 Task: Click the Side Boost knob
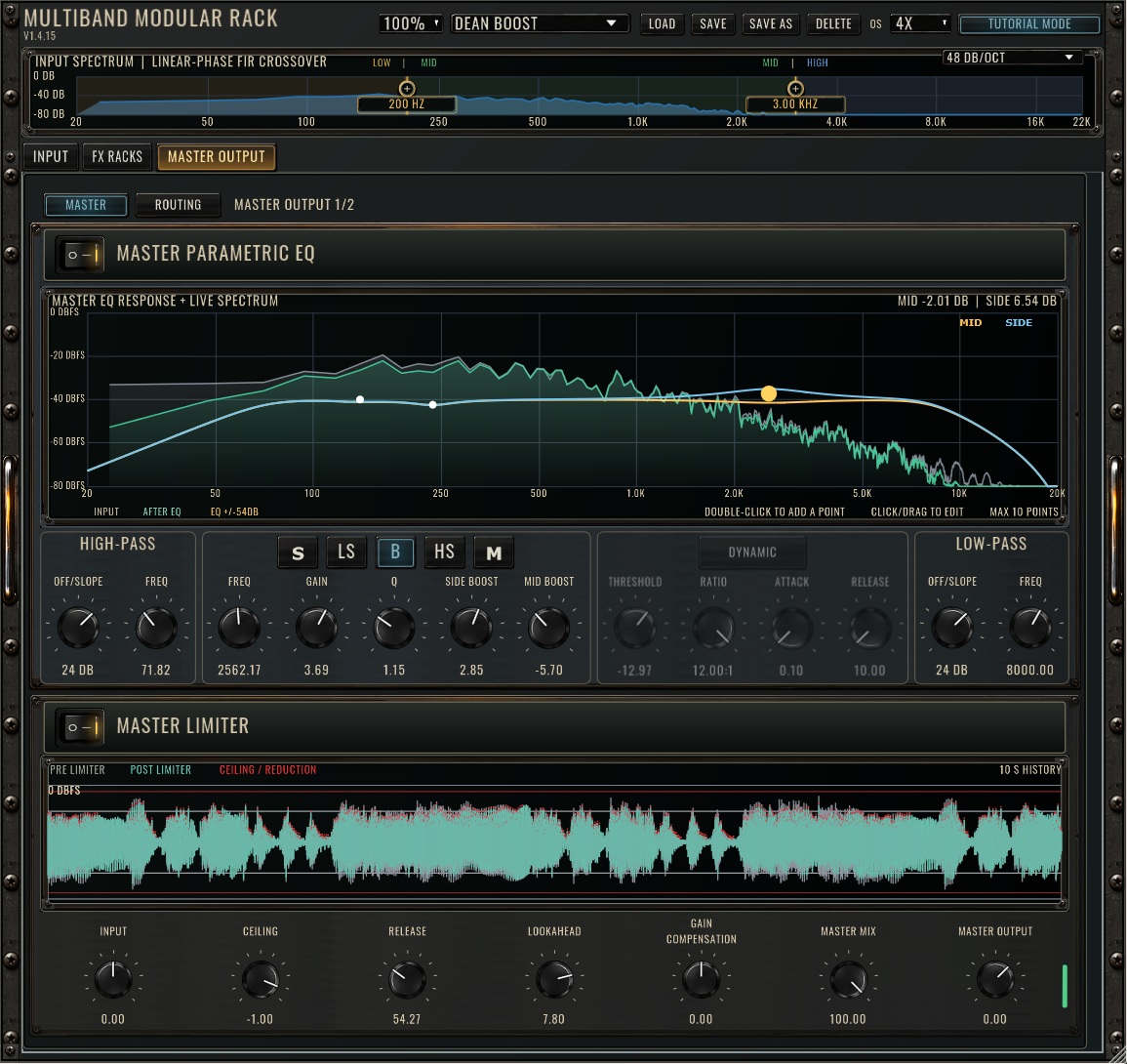(471, 626)
